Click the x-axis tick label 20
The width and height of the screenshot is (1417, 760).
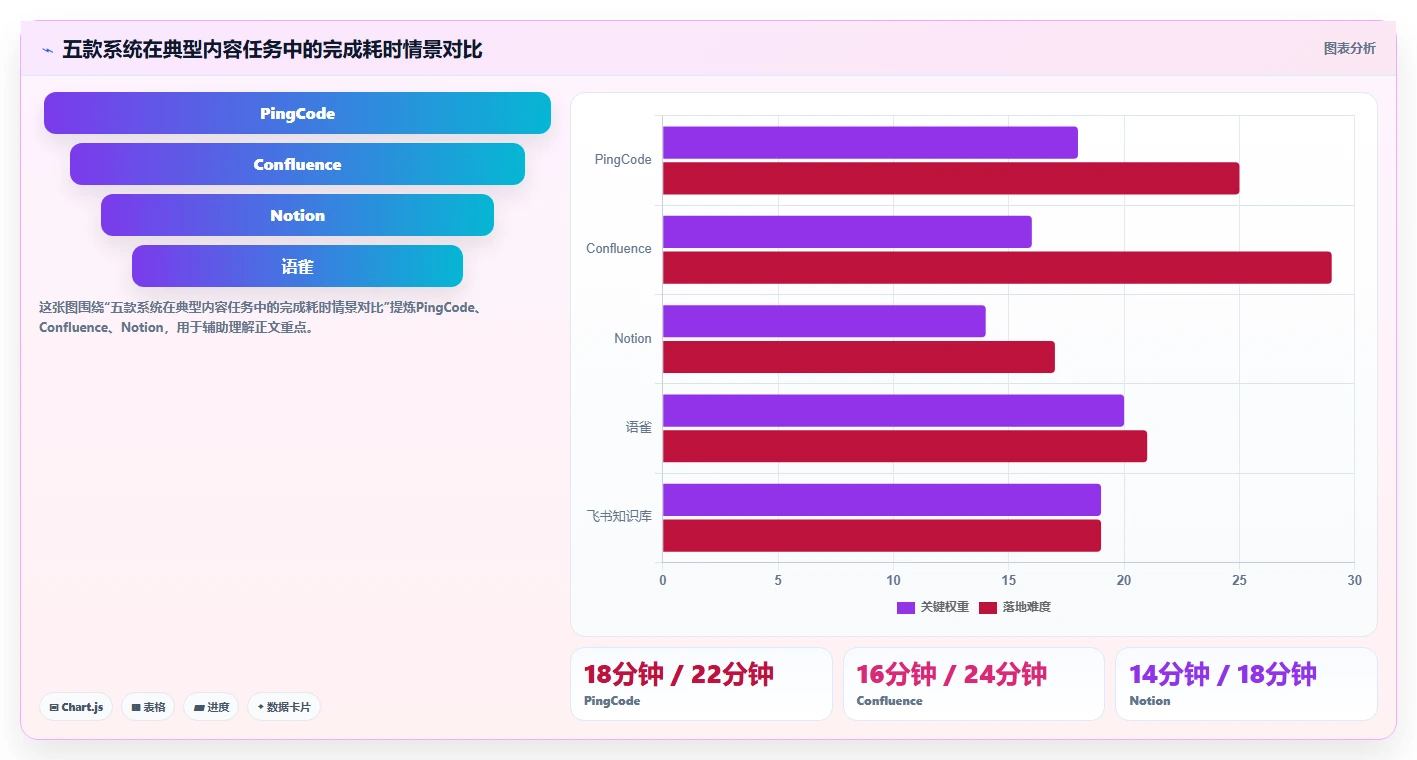click(1124, 580)
